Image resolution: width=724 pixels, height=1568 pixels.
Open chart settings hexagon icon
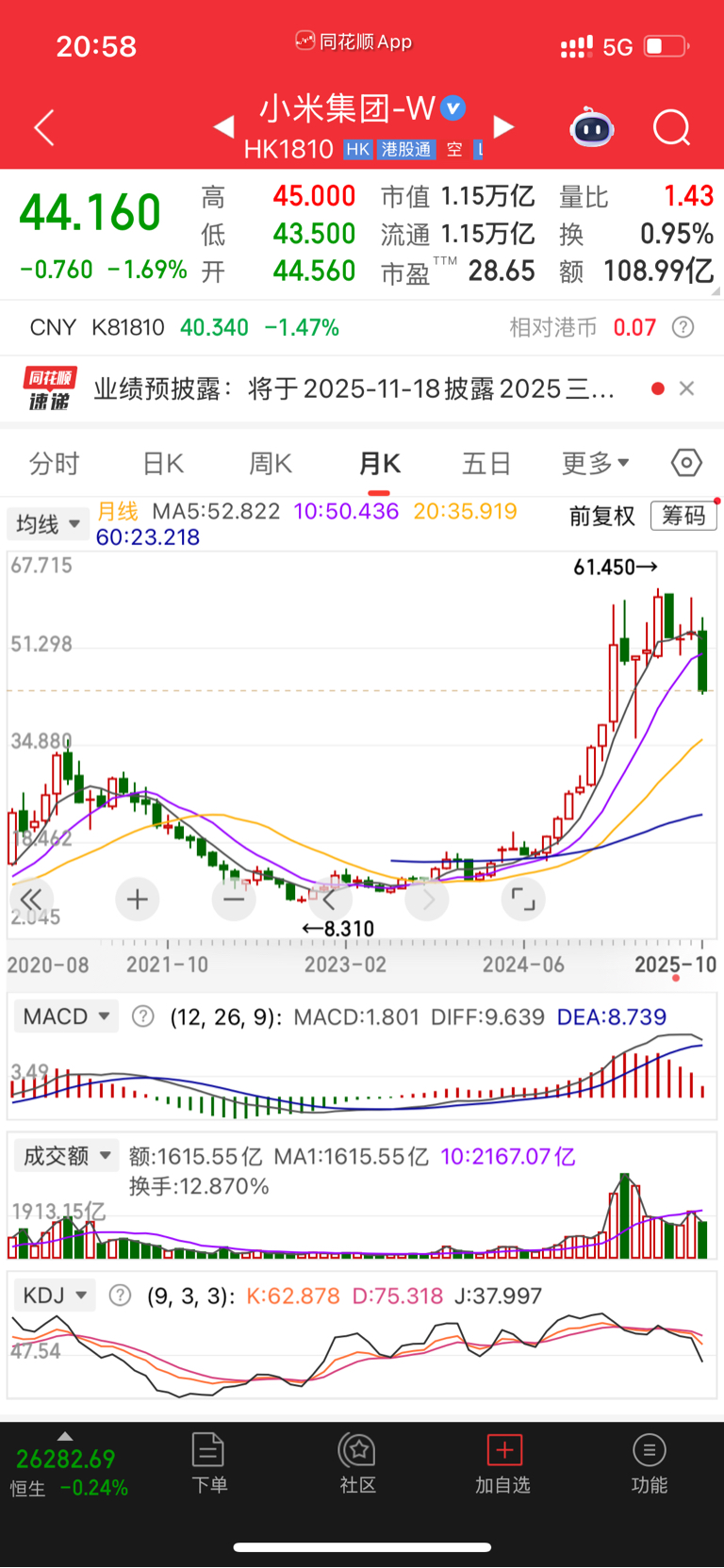[686, 463]
